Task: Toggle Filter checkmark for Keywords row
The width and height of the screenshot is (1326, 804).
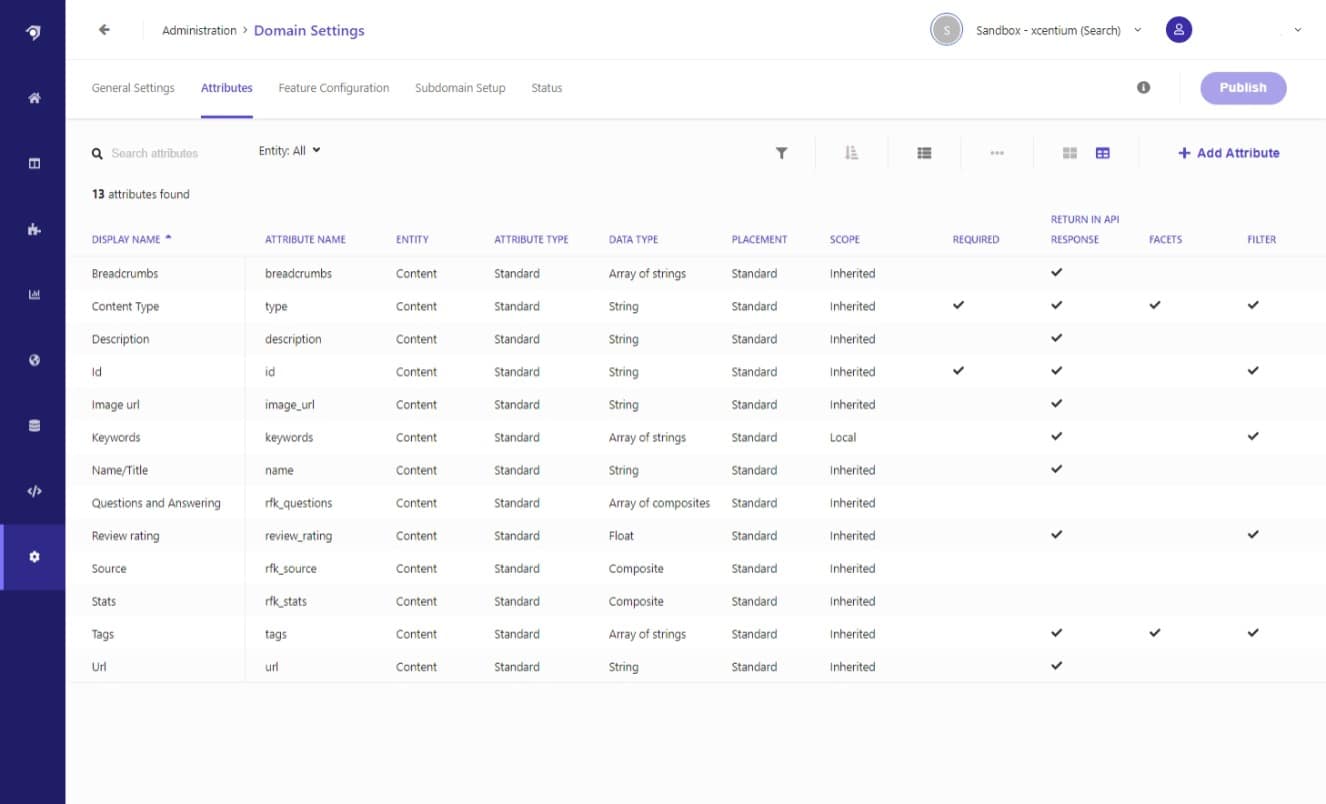Action: [1253, 436]
